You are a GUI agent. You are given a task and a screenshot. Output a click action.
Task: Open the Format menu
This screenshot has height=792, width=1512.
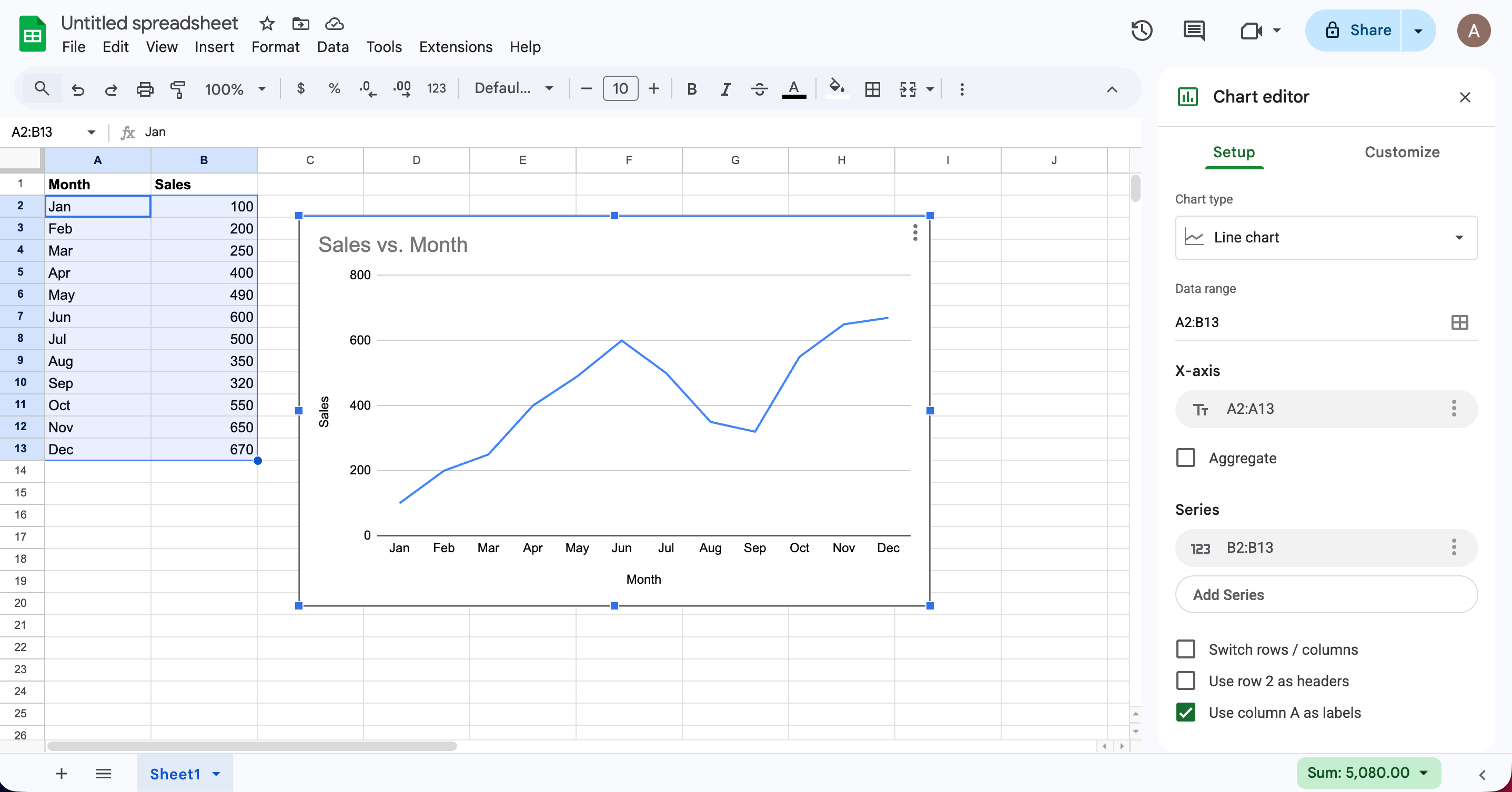pyautogui.click(x=275, y=47)
